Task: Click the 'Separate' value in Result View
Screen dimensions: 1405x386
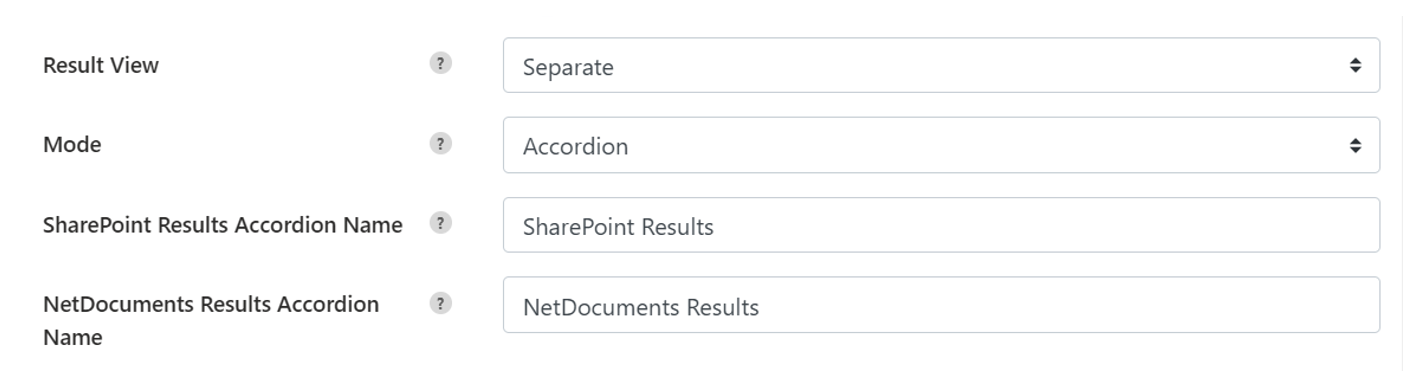Action: click(568, 68)
